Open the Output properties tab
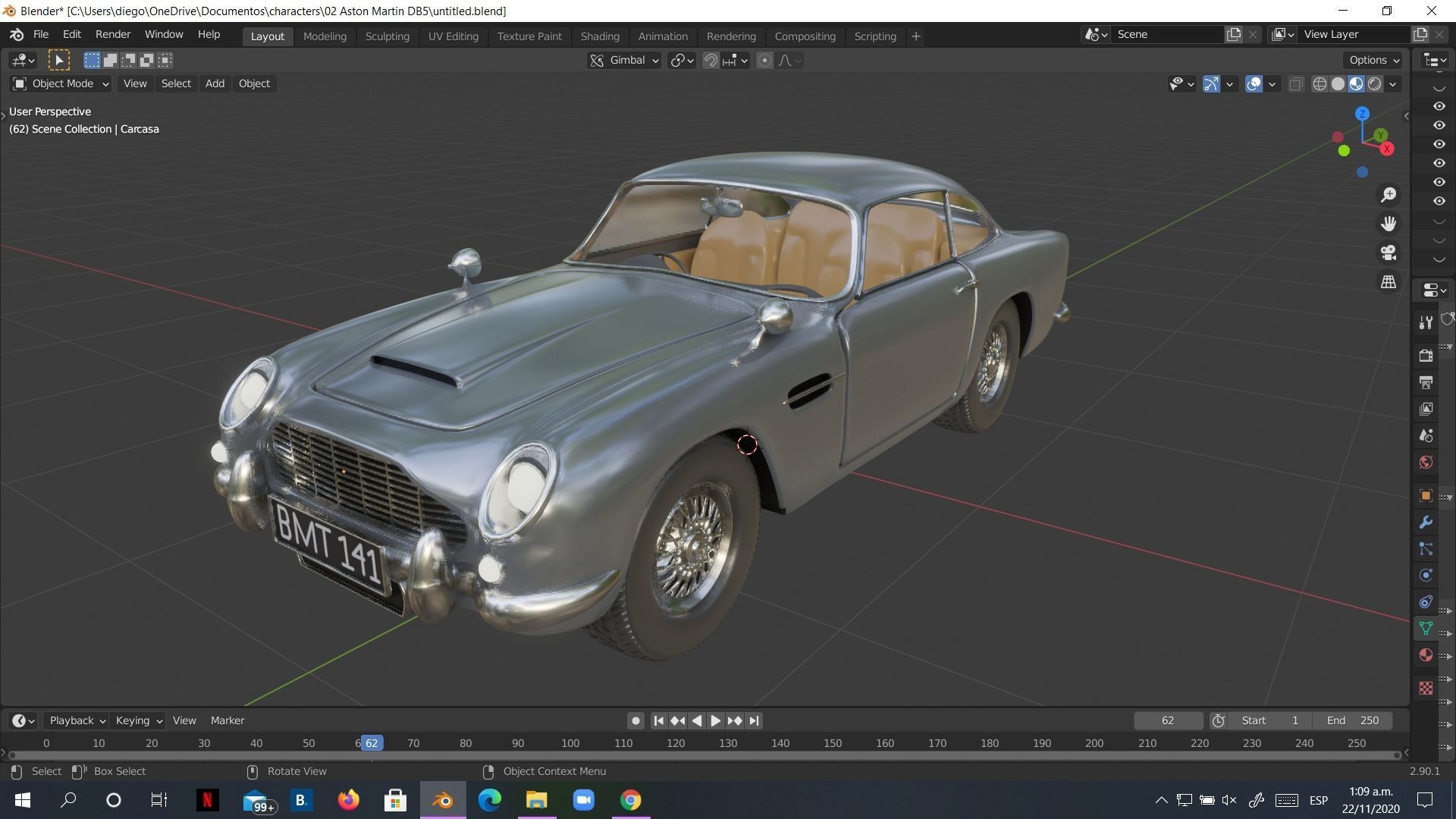1456x819 pixels. click(x=1426, y=381)
